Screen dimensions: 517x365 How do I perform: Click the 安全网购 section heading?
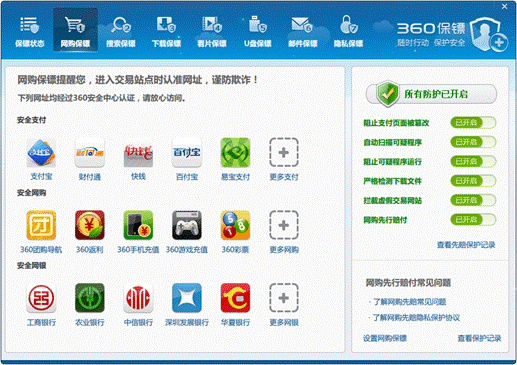pos(32,193)
